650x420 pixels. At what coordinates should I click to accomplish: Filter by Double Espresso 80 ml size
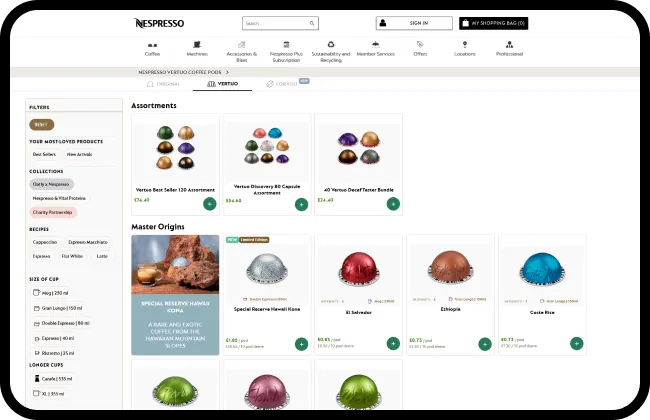click(x=61, y=323)
